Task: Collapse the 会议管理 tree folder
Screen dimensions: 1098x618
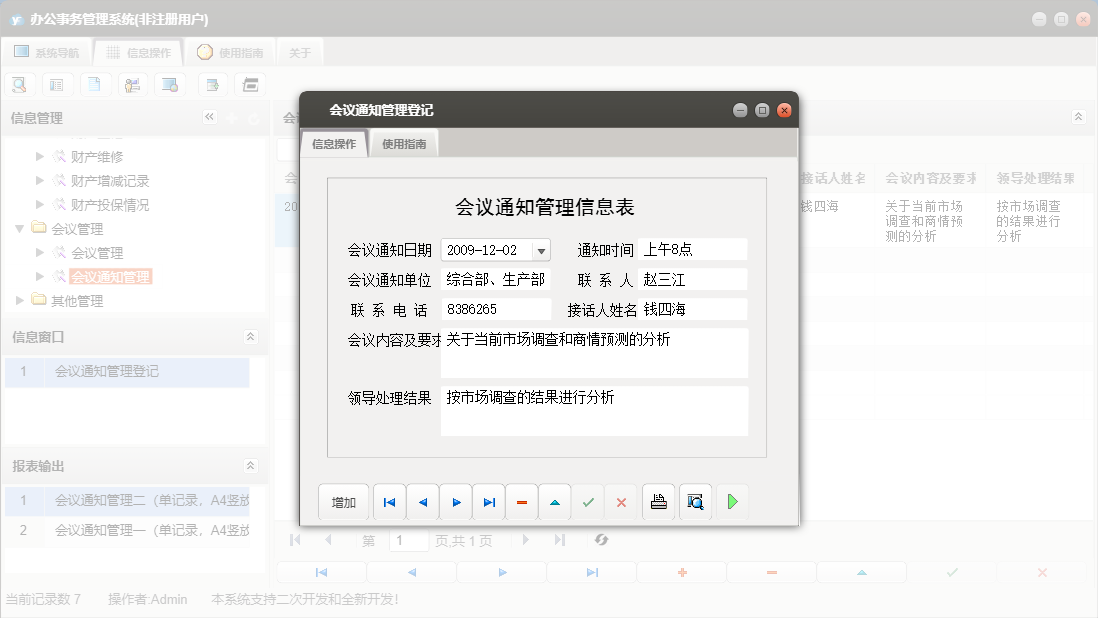Action: pyautogui.click(x=19, y=227)
